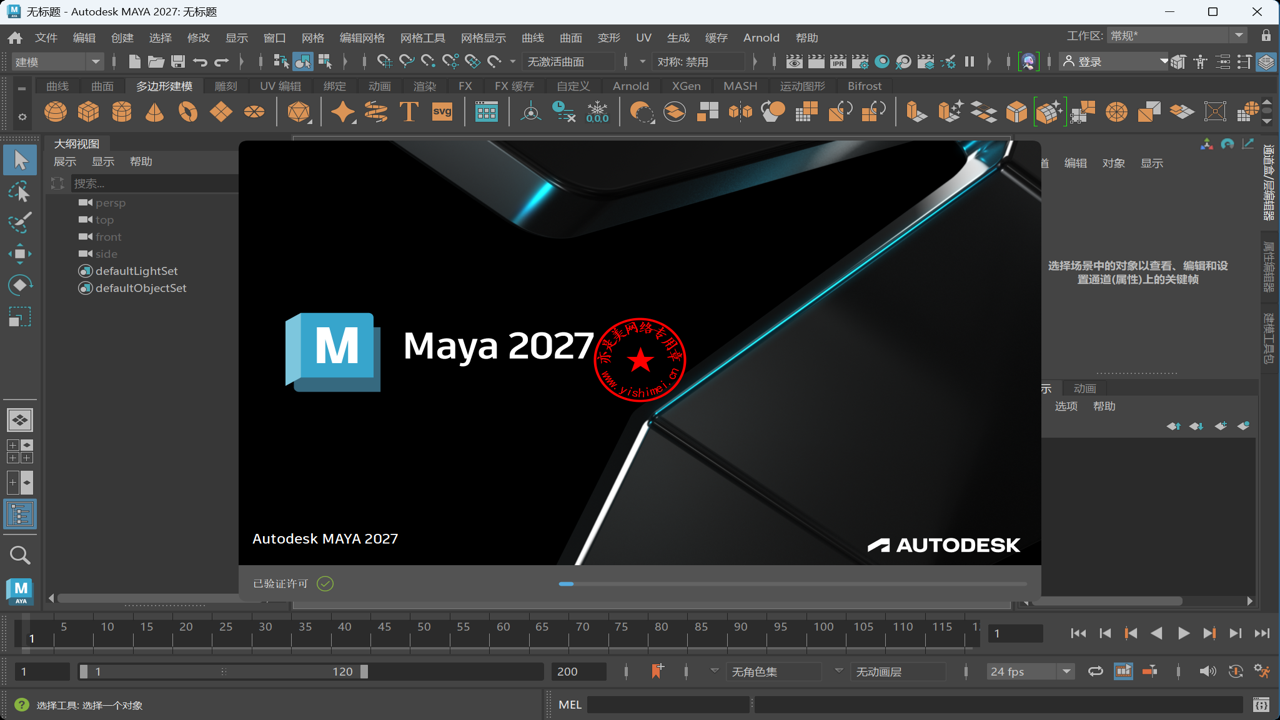1280x720 pixels.
Task: Import SVG via the shelf svg icon
Action: point(442,112)
